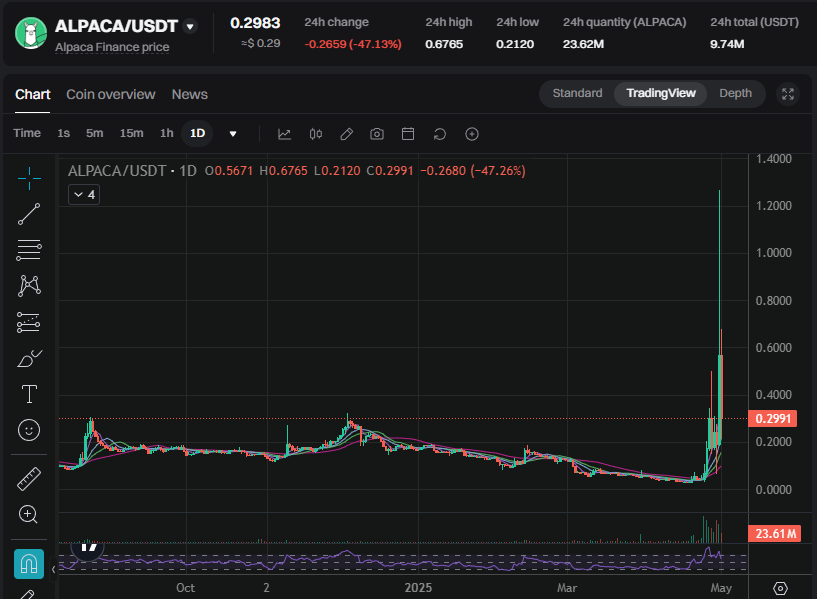This screenshot has width=817, height=599.
Task: Select the 1s interval
Action: (64, 133)
